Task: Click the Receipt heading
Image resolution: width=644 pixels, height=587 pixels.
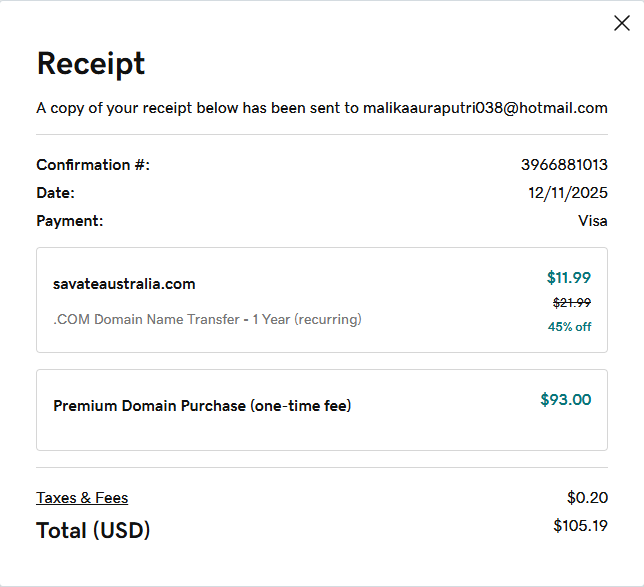Action: coord(91,64)
